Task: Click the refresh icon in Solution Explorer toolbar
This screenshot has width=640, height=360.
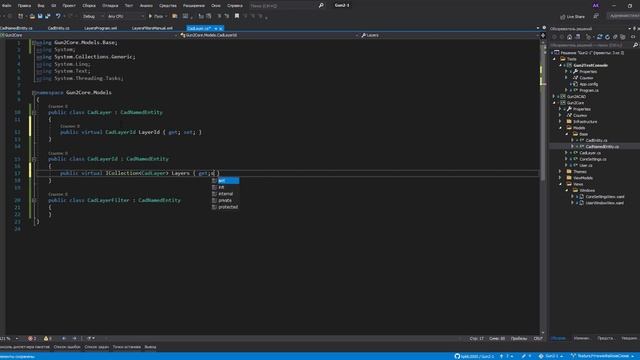Action: (607, 37)
